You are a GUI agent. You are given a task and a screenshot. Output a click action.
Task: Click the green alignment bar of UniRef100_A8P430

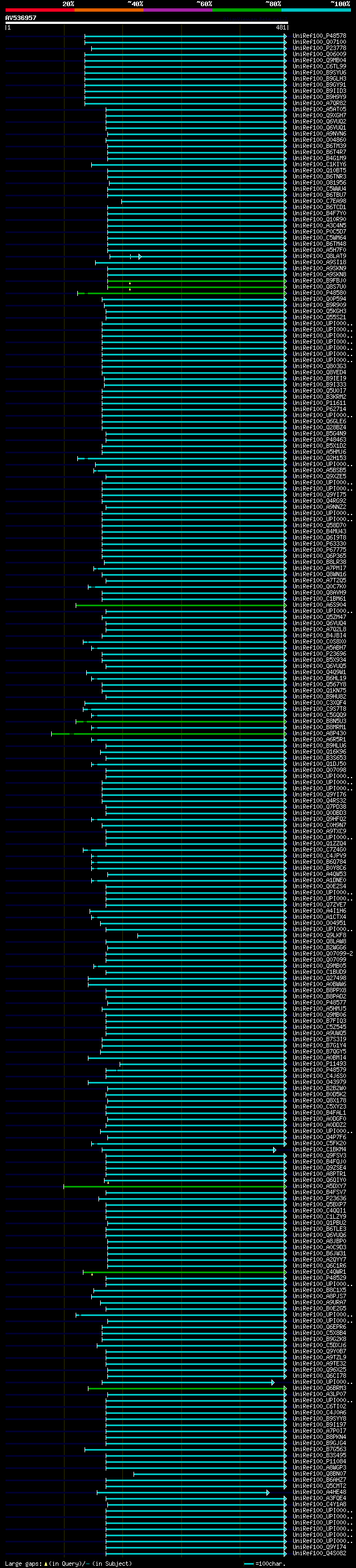(169, 734)
